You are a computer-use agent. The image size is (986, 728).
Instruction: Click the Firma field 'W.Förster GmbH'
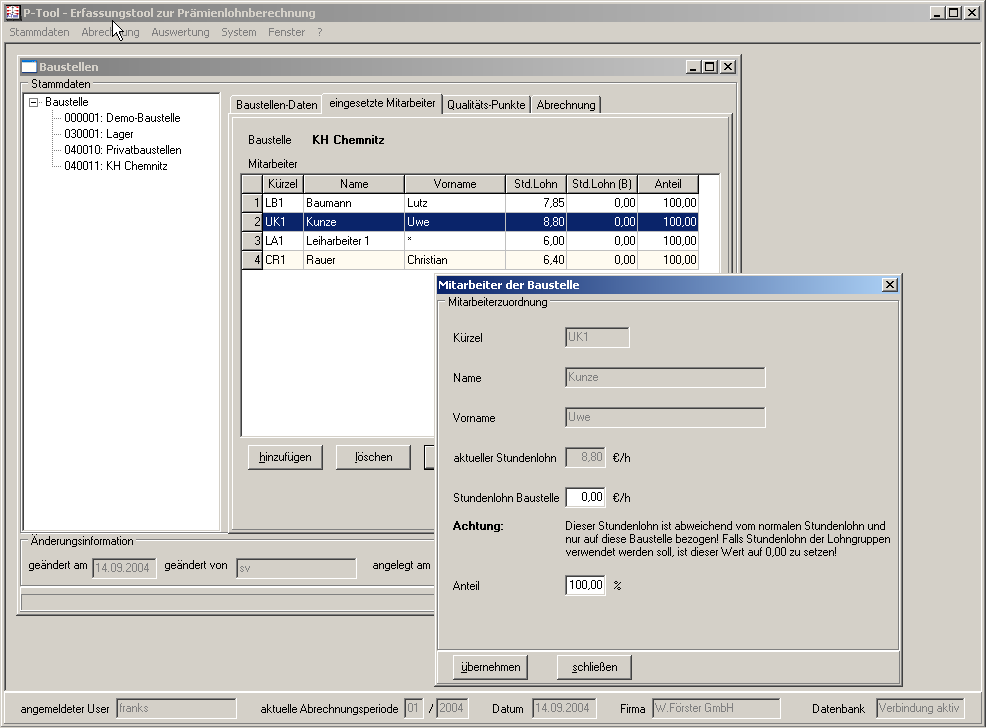pyautogui.click(x=716, y=709)
